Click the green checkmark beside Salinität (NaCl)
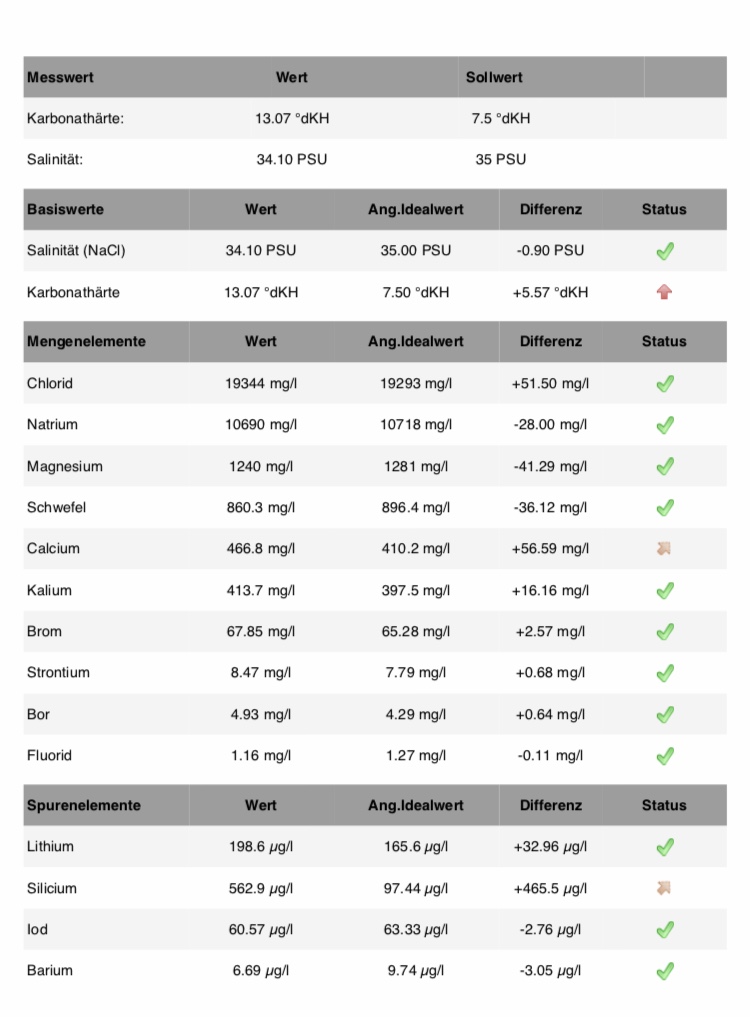This screenshot has width=750, height=1017. click(665, 251)
